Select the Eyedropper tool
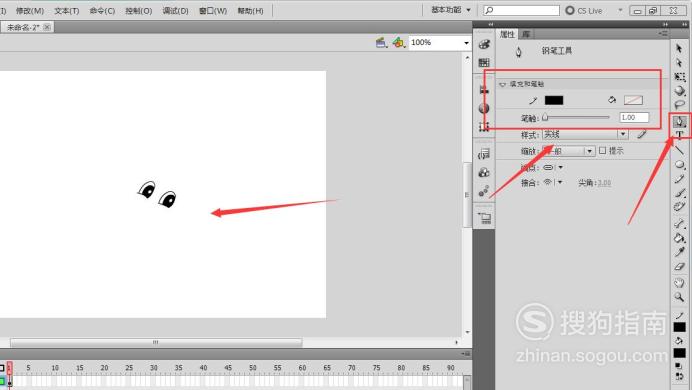Screen dimensions: 692x390 pos(680,252)
